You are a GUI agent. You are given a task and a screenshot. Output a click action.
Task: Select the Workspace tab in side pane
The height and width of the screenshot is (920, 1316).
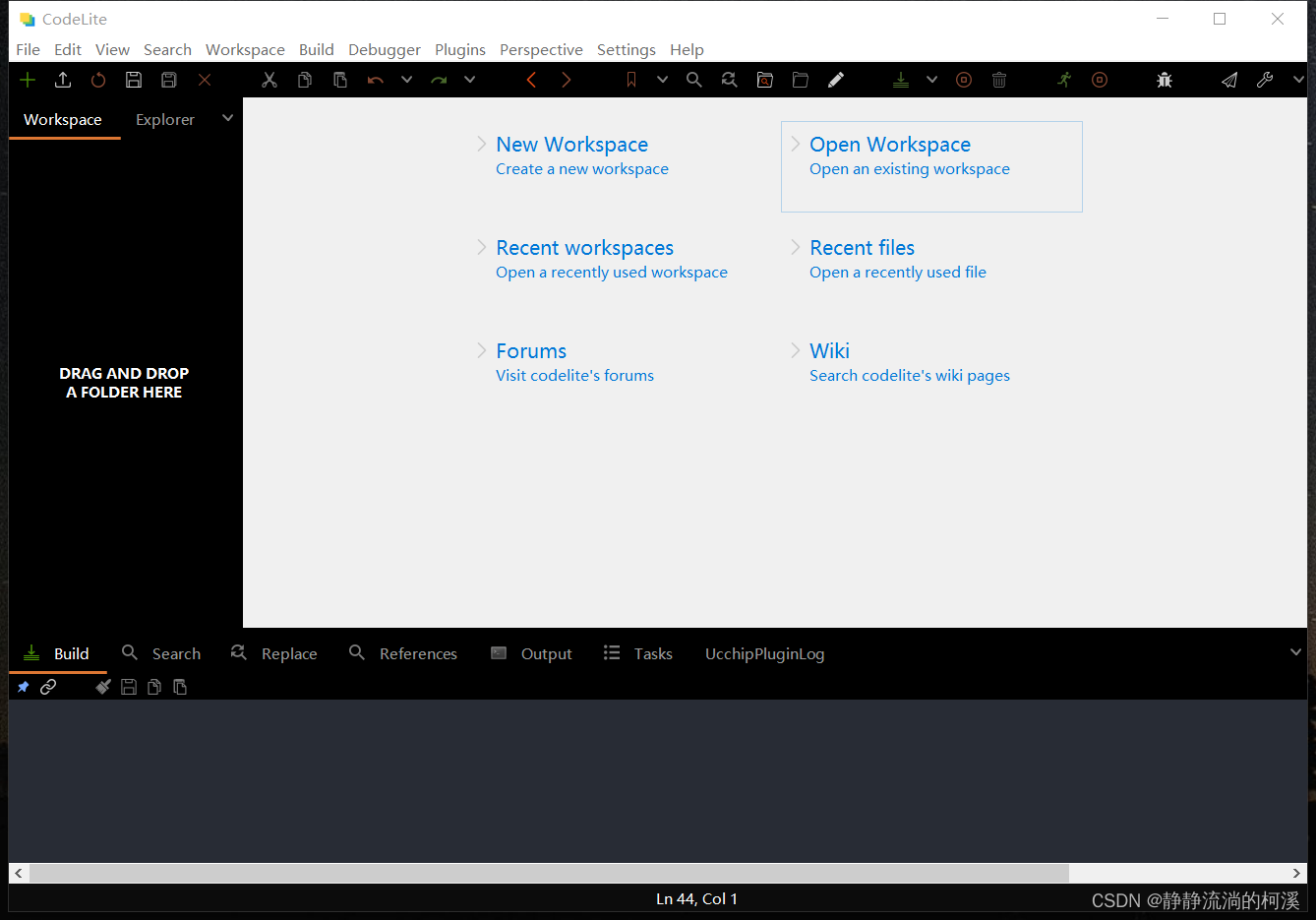[63, 119]
